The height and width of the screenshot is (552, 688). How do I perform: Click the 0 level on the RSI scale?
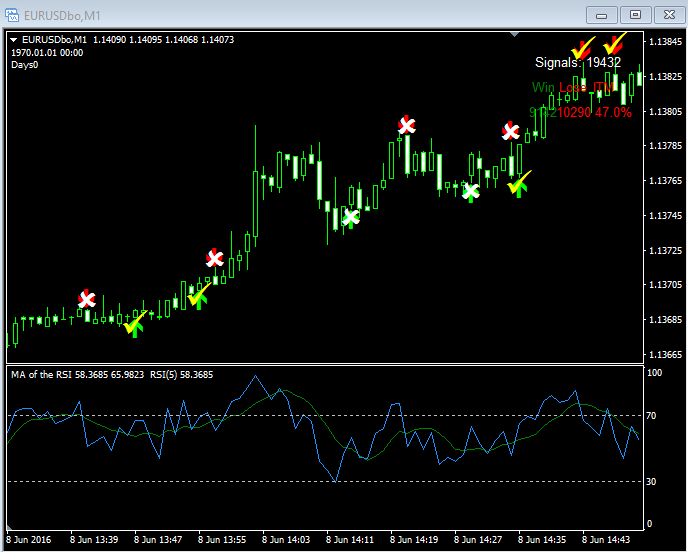pos(650,523)
